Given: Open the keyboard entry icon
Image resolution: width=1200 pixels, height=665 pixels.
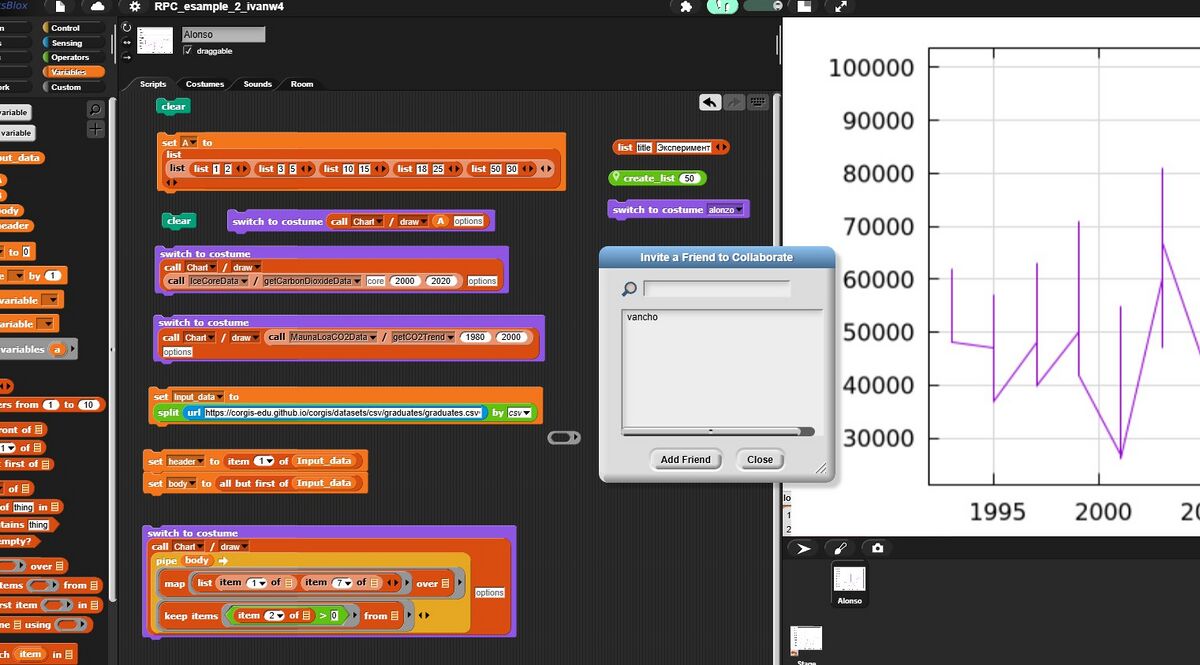Looking at the screenshot, I should tap(758, 102).
